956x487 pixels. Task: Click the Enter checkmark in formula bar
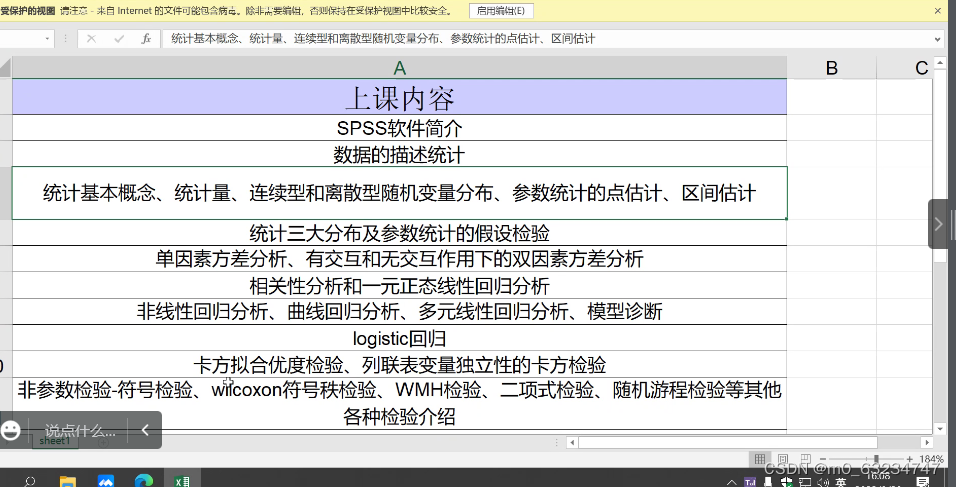click(x=119, y=39)
